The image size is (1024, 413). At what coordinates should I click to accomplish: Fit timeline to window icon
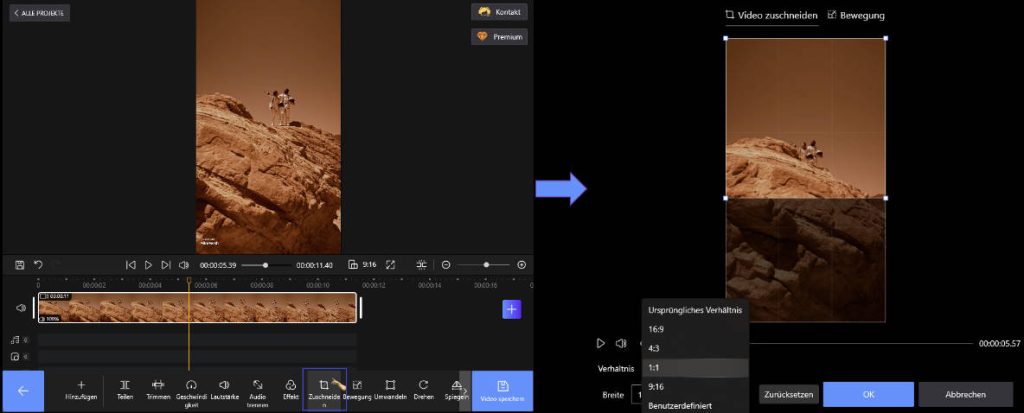pos(422,265)
